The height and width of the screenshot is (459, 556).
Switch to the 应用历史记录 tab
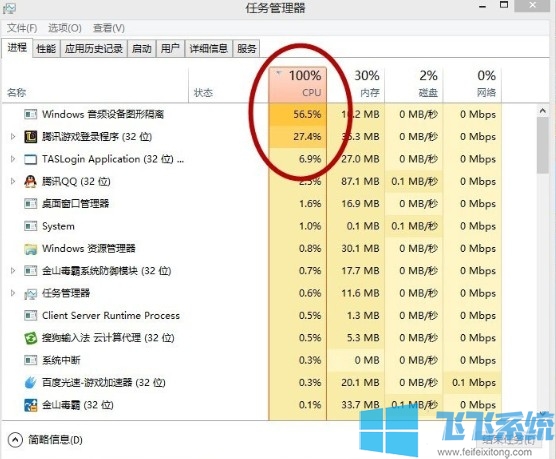click(94, 48)
